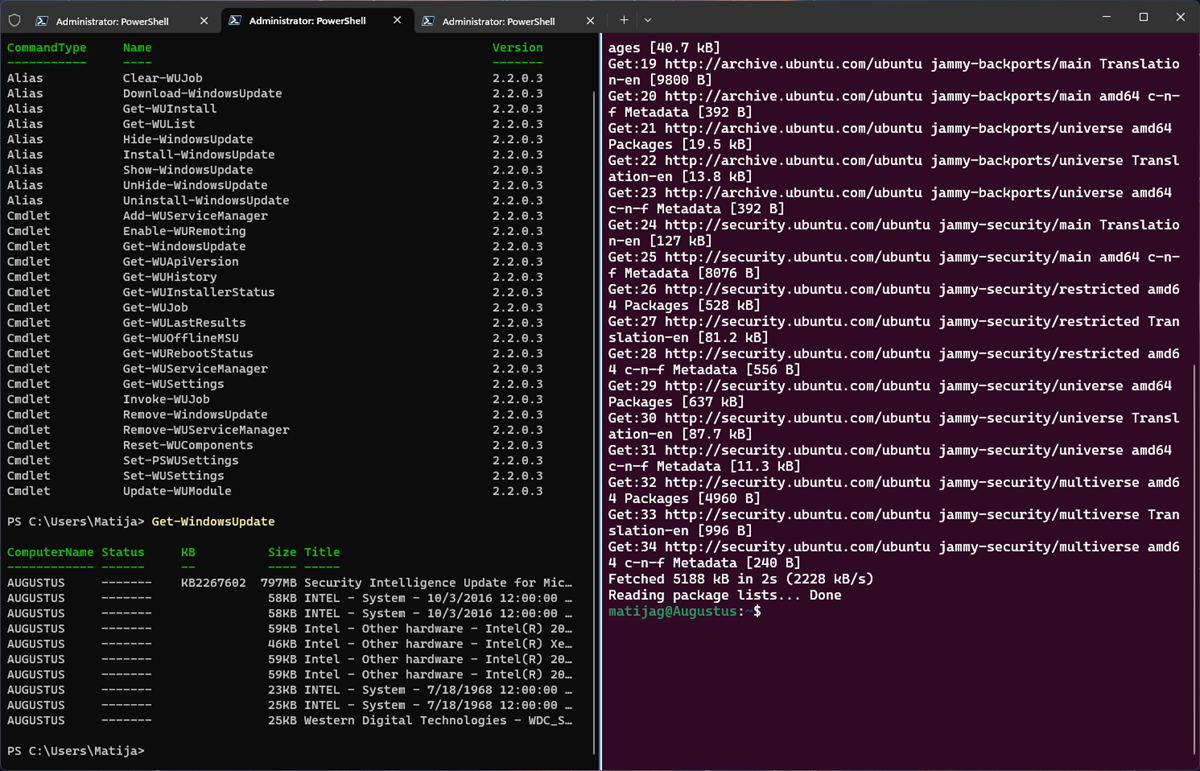Click the security.ubuntu.com URL on the Get:34 line
The width and height of the screenshot is (1200, 771).
(x=793, y=547)
